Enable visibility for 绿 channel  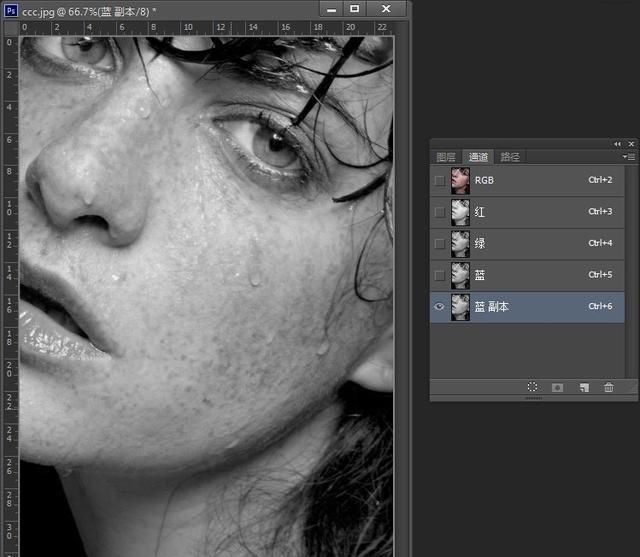(440, 244)
